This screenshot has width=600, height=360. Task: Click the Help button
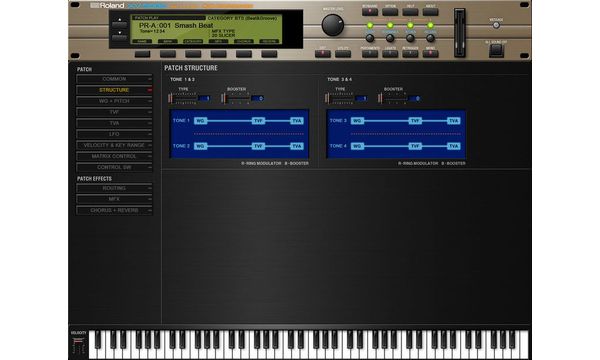point(410,12)
